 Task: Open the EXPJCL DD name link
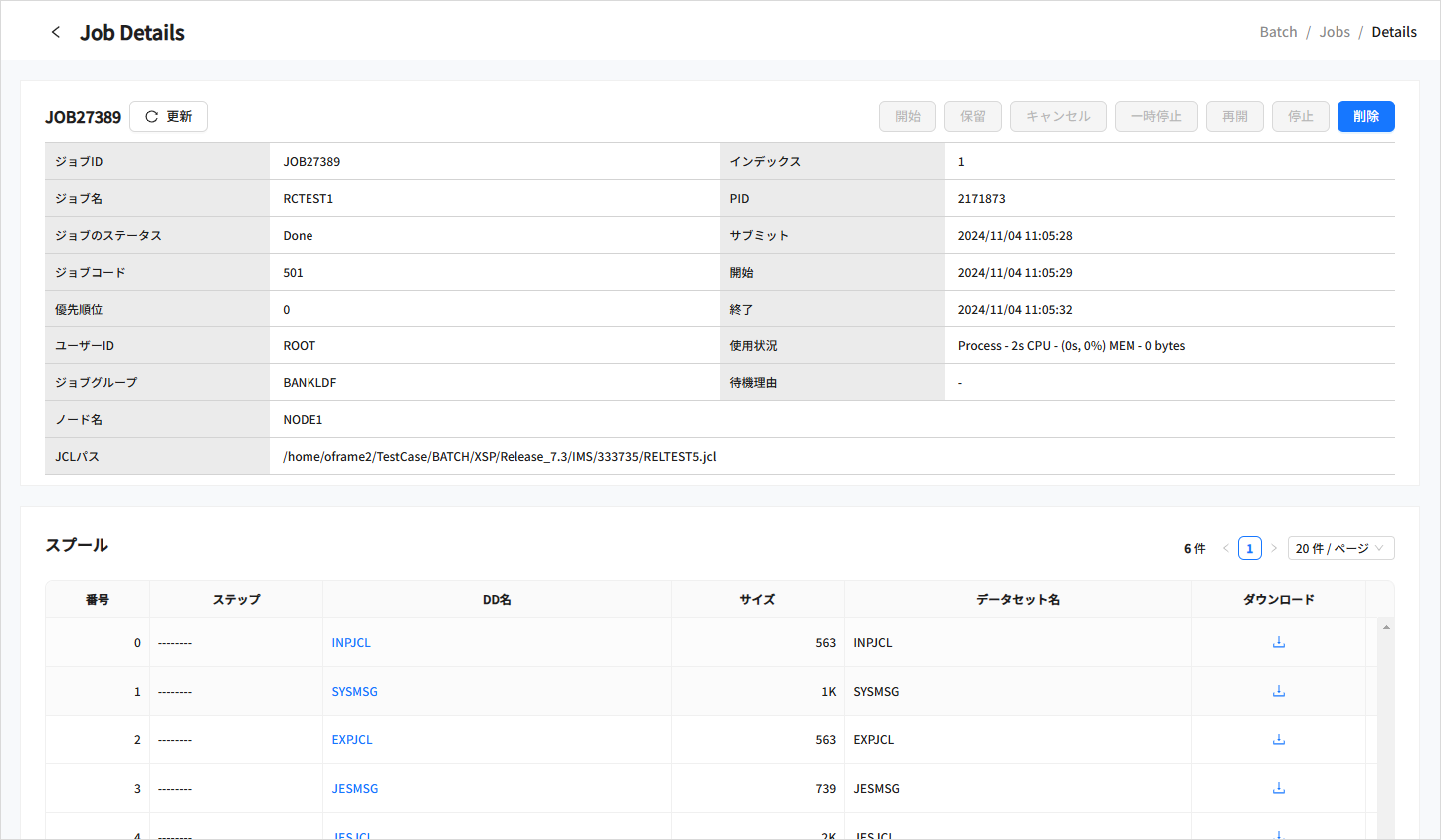pos(352,740)
